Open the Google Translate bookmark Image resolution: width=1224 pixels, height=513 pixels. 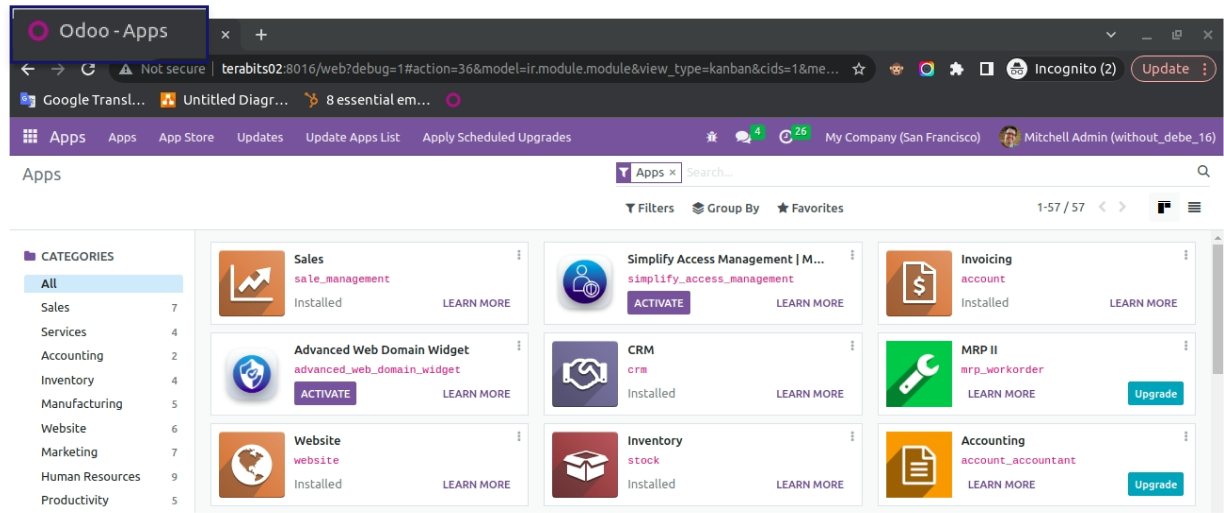pos(83,100)
